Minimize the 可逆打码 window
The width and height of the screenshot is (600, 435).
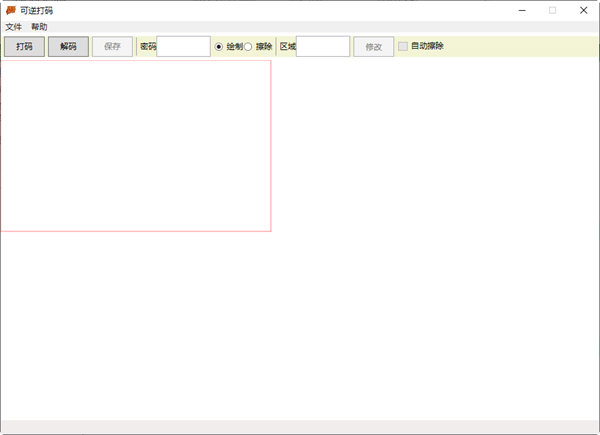pyautogui.click(x=521, y=10)
